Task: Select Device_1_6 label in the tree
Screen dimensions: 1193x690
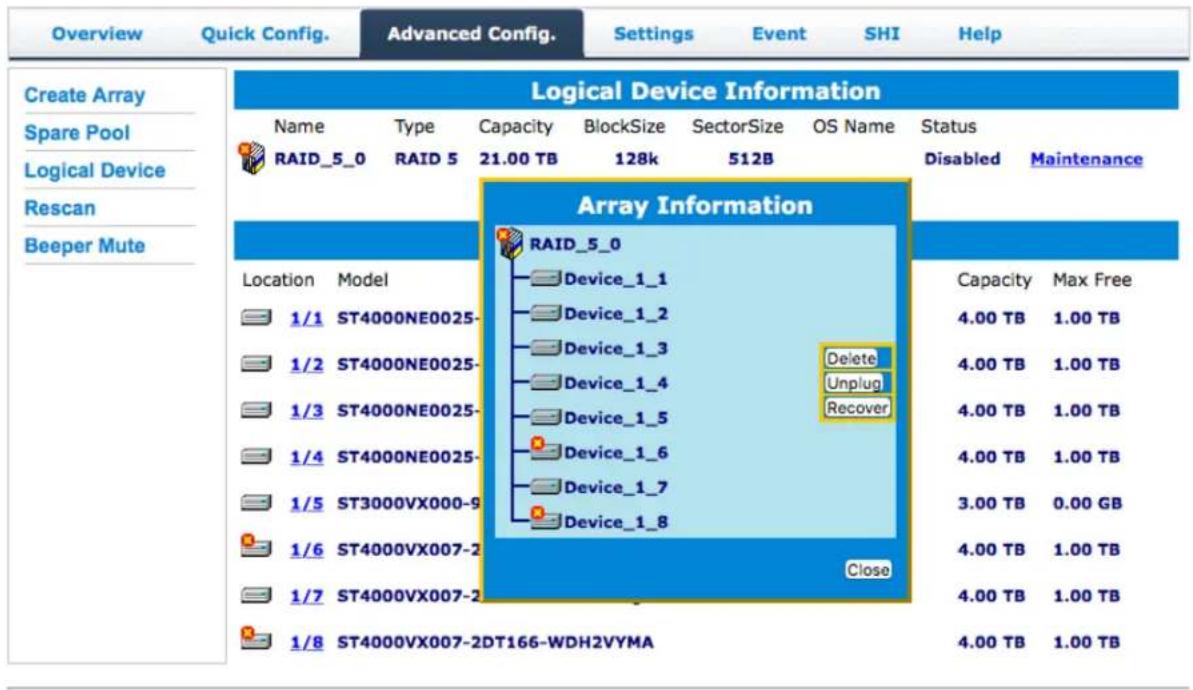Action: tap(616, 453)
